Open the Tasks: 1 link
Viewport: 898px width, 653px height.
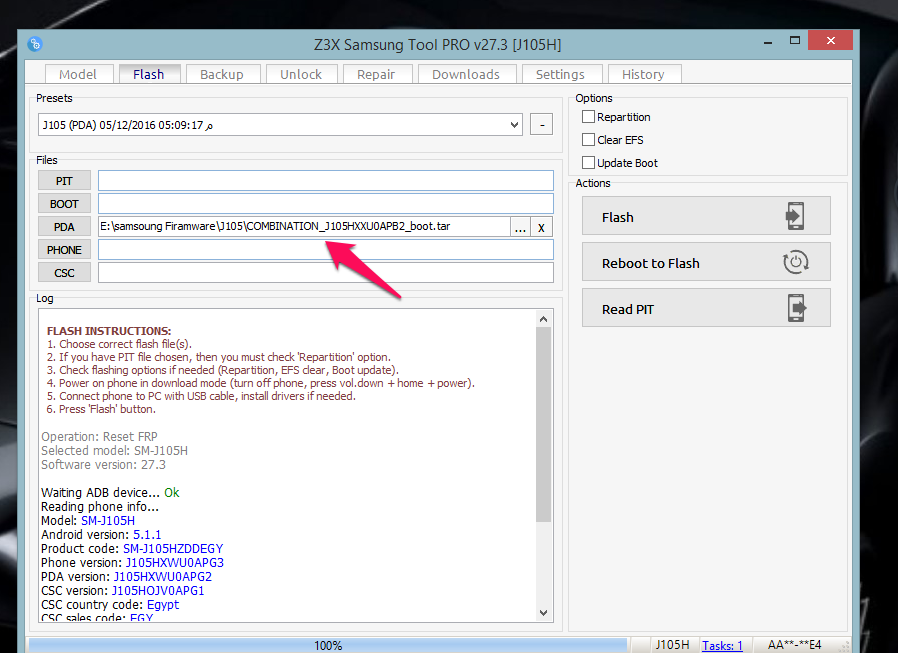722,646
